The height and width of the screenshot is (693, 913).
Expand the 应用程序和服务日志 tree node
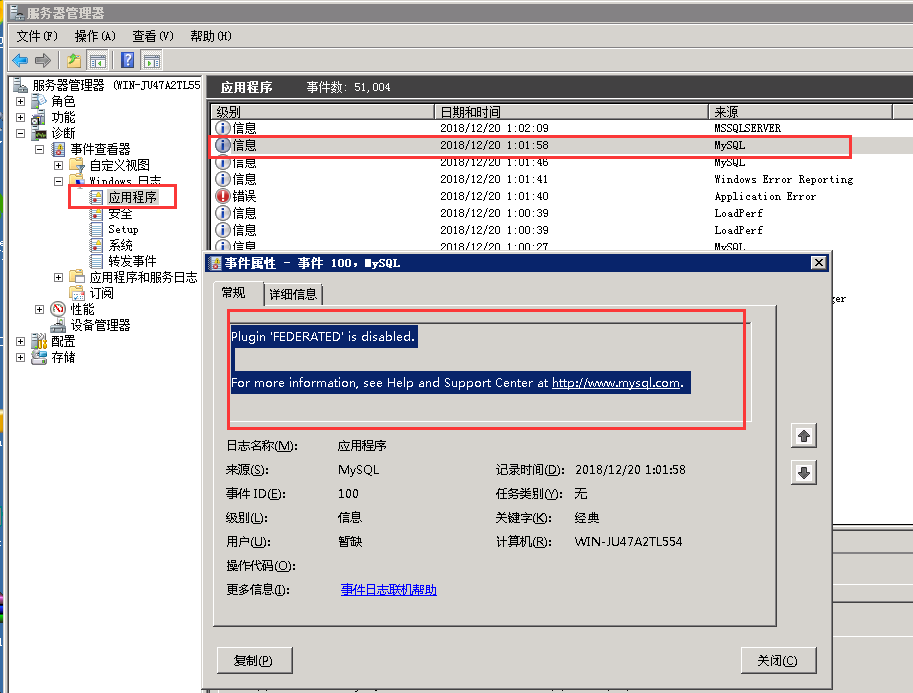[x=58, y=277]
